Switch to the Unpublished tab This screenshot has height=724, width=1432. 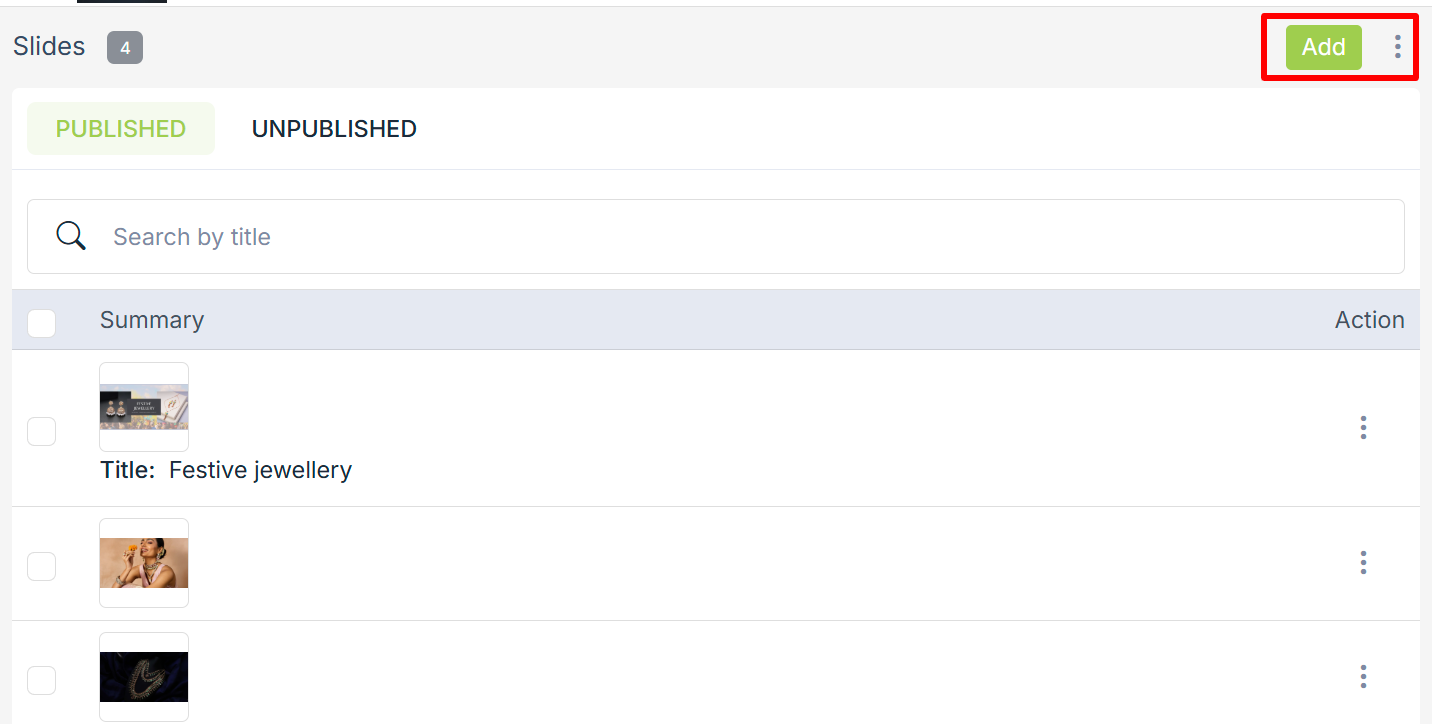pyautogui.click(x=334, y=129)
